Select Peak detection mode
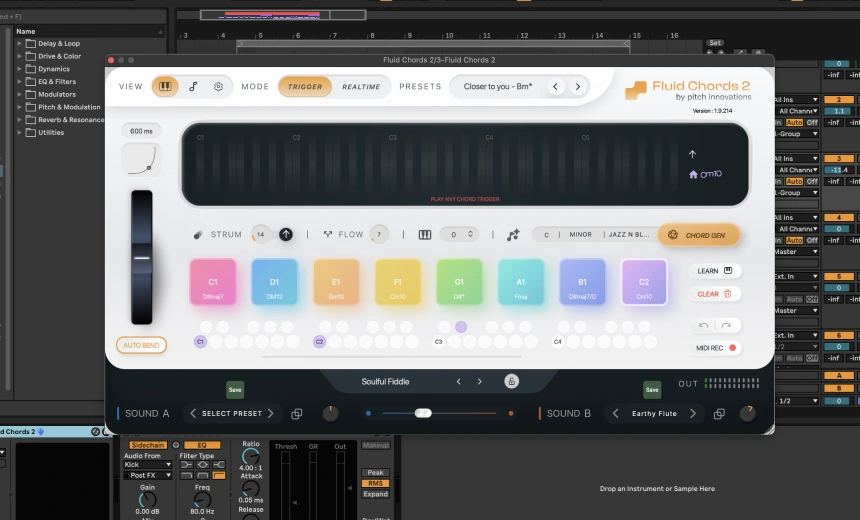The width and height of the screenshot is (860, 520). 376,472
